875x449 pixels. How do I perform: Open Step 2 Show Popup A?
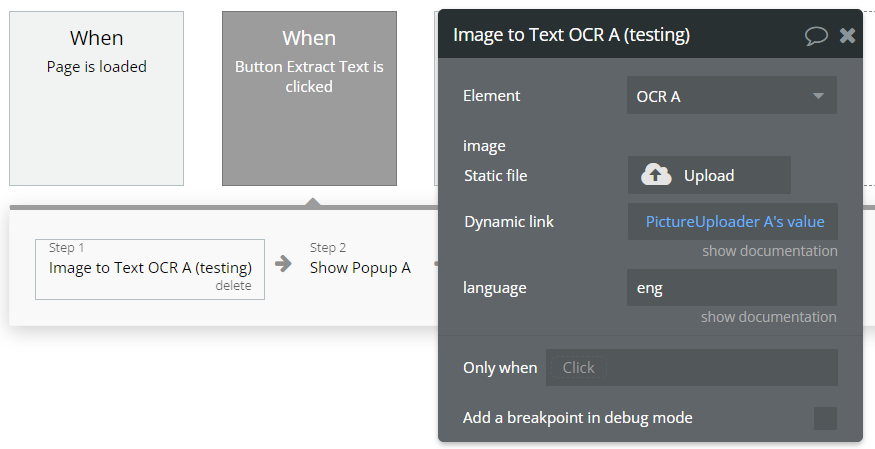[x=360, y=267]
